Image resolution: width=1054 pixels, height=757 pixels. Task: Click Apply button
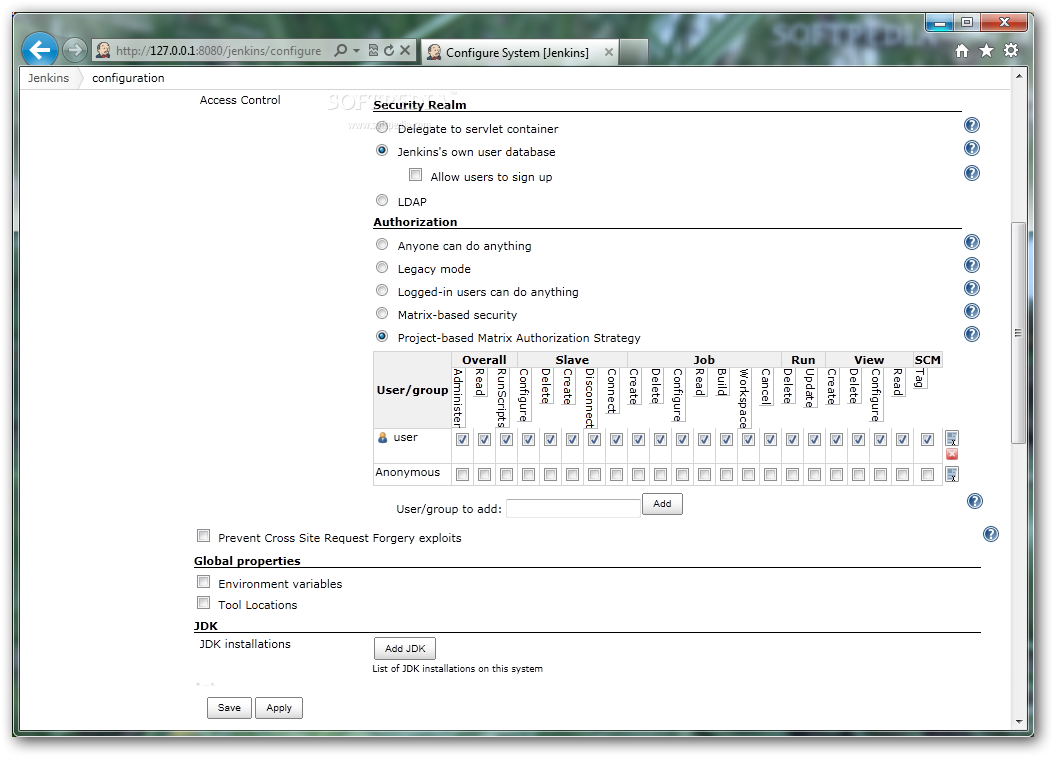279,708
